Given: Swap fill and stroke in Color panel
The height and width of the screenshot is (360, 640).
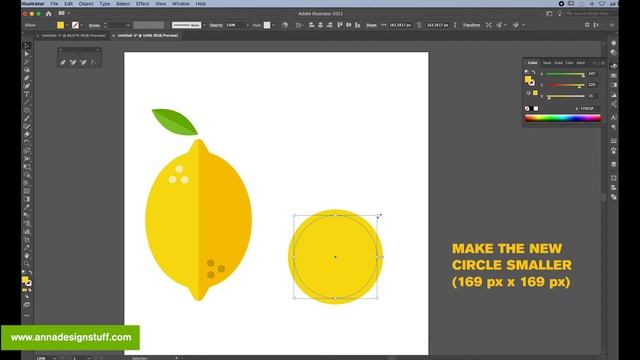Looking at the screenshot, I should coord(533,72).
